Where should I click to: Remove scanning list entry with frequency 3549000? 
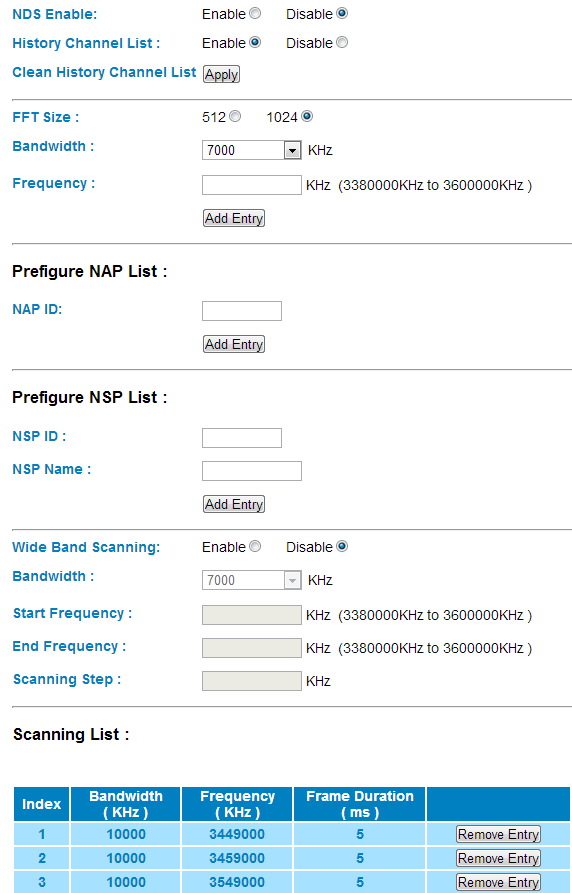click(x=498, y=882)
